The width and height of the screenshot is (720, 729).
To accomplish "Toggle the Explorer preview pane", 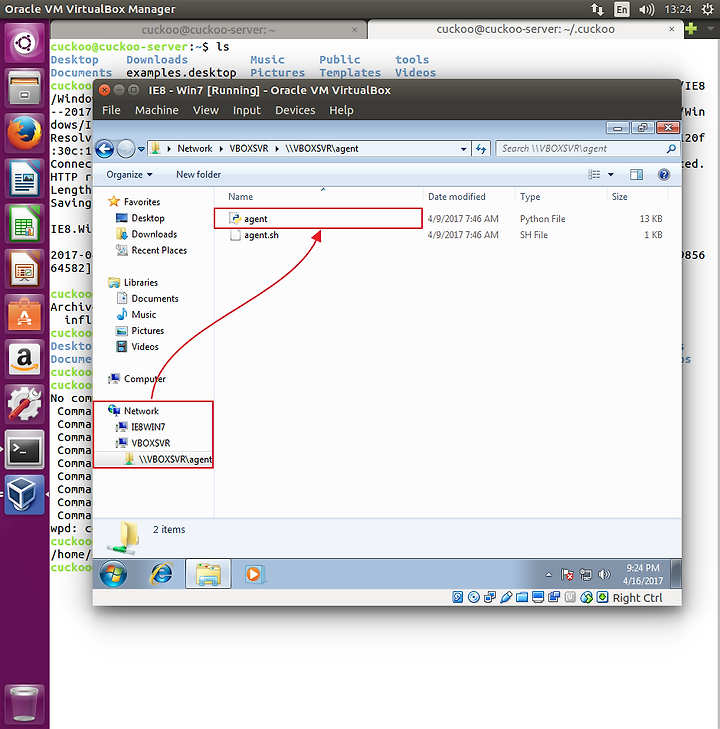I will (636, 174).
